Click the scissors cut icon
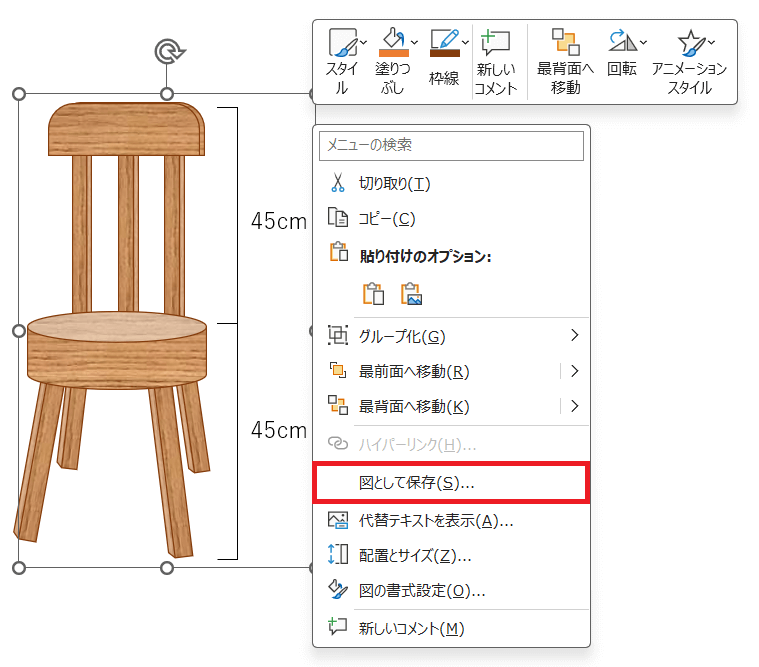The width and height of the screenshot is (759, 667). click(x=338, y=183)
